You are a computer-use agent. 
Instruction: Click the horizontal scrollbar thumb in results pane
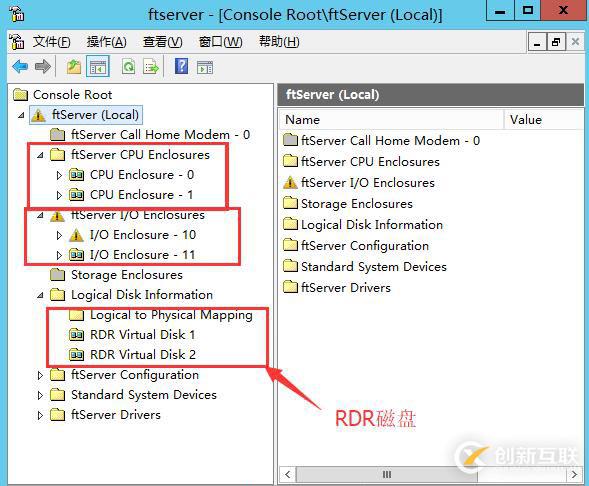click(x=387, y=474)
